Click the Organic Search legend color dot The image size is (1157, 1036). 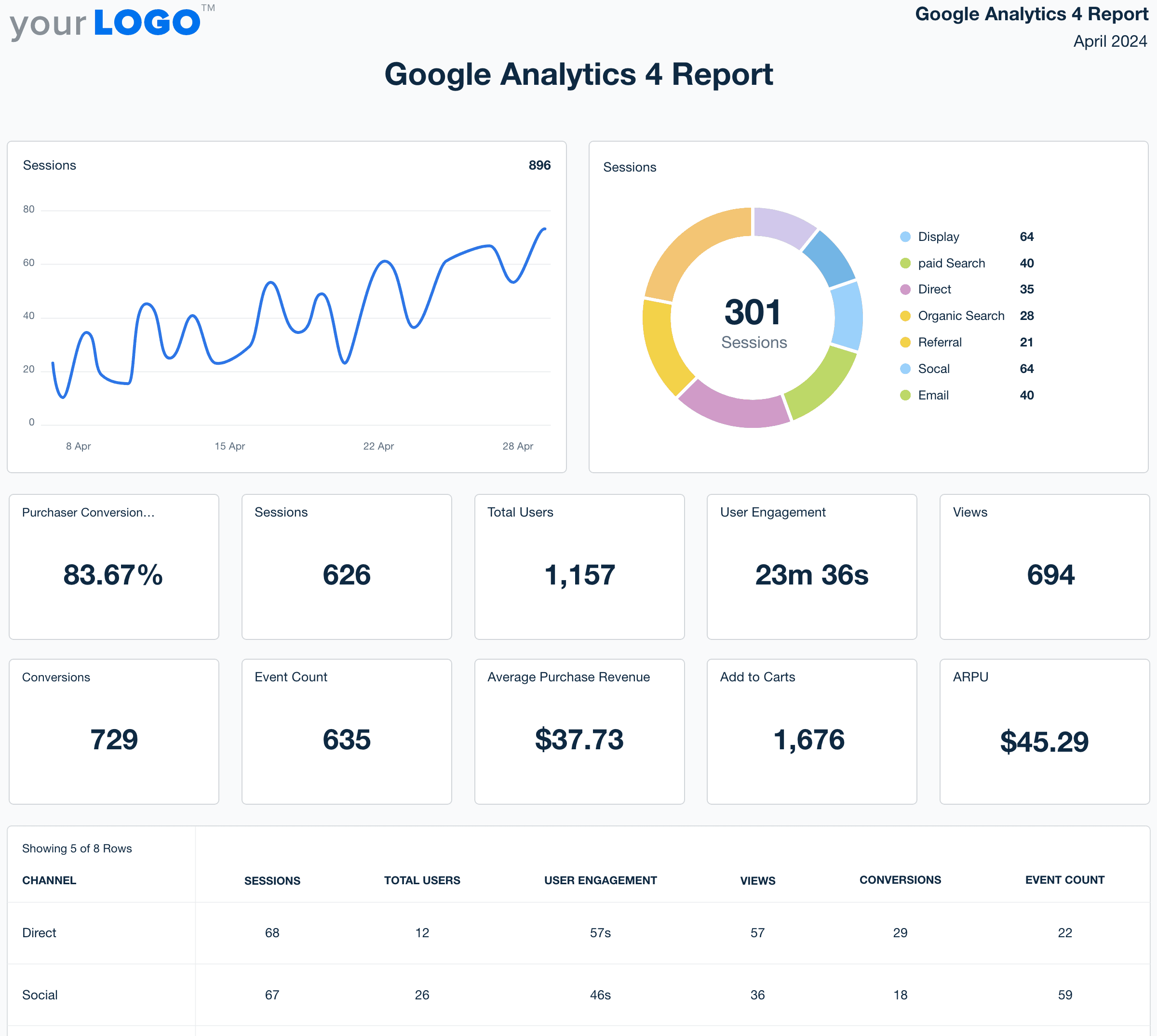point(905,316)
